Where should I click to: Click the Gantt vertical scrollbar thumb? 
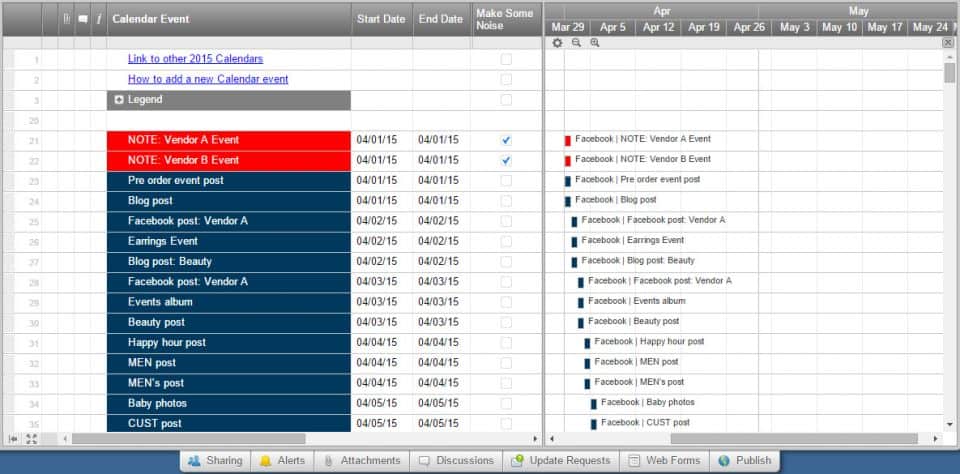(x=949, y=73)
